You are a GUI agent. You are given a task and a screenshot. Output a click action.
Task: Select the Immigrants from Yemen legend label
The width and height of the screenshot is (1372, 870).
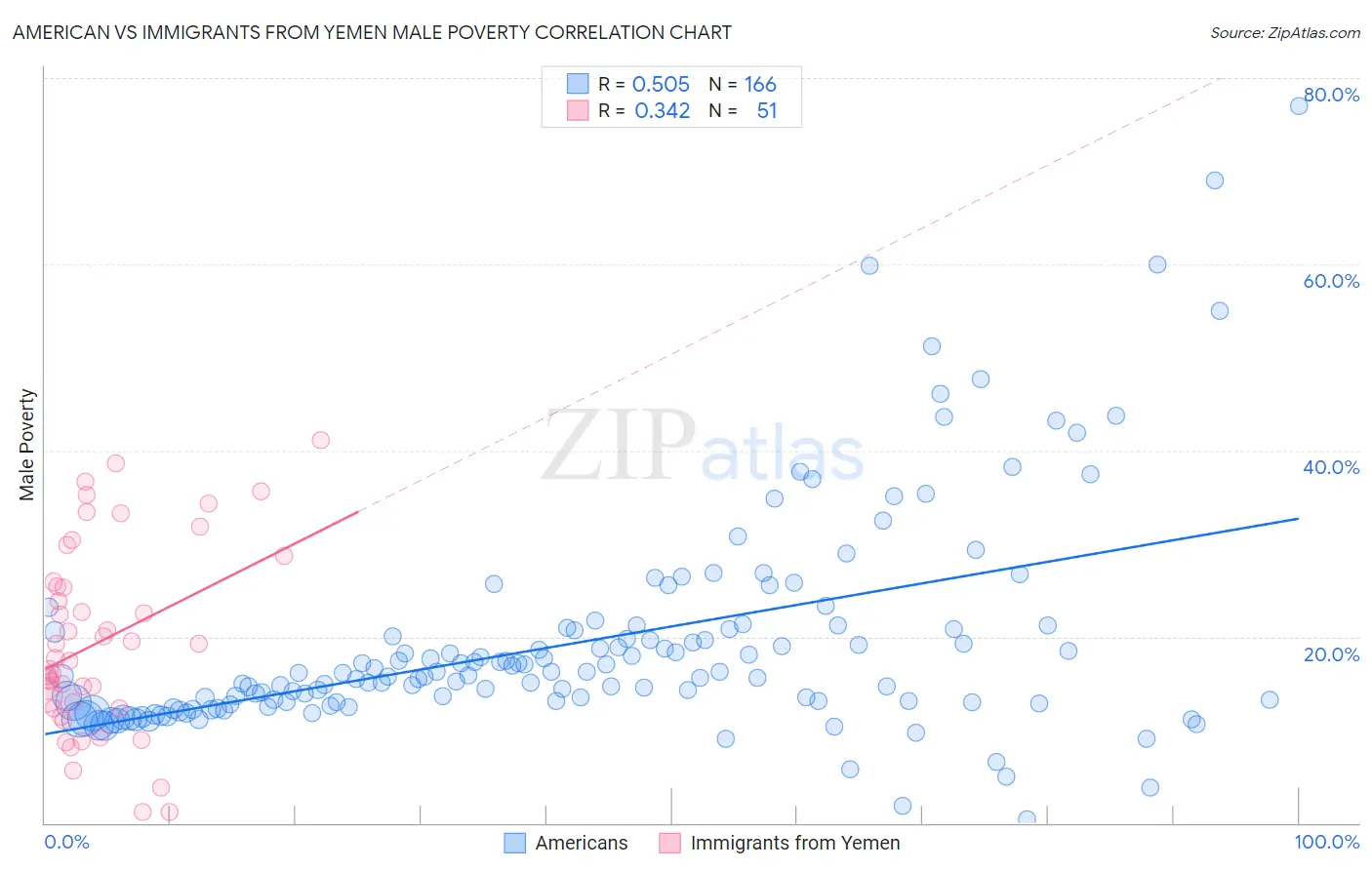(x=795, y=843)
